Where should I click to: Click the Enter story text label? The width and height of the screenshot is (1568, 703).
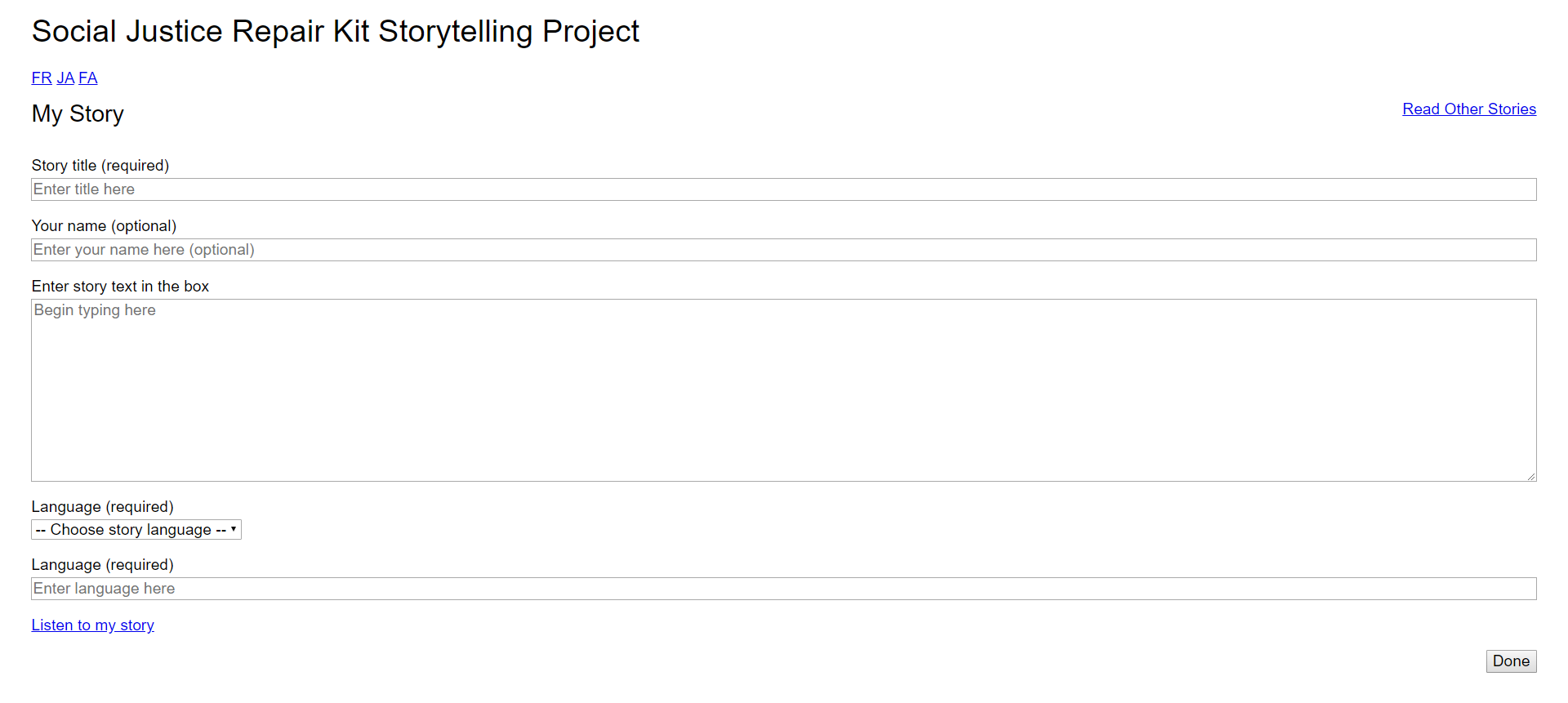tap(120, 286)
